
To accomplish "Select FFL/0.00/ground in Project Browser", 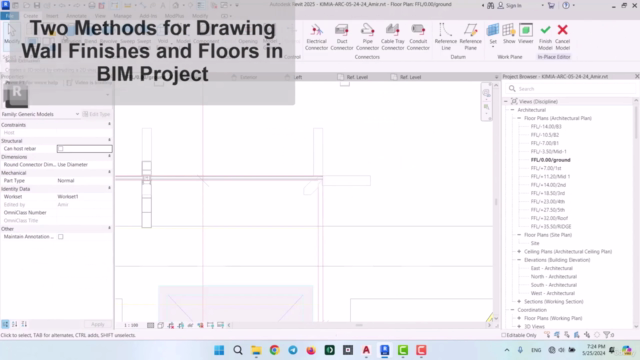I will tap(550, 160).
